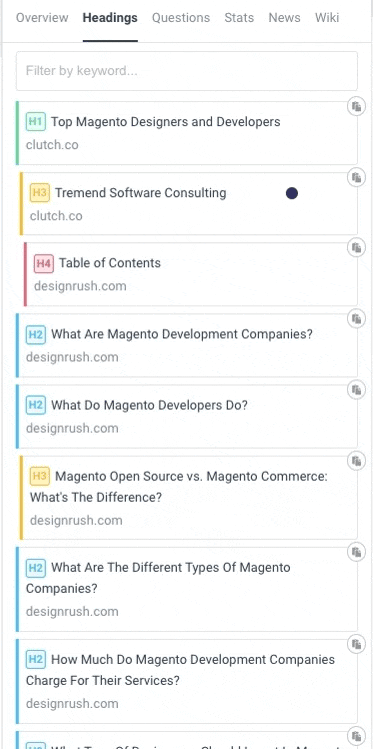This screenshot has height=749, width=373.
Task: Switch to the Overview tab
Action: 42,18
